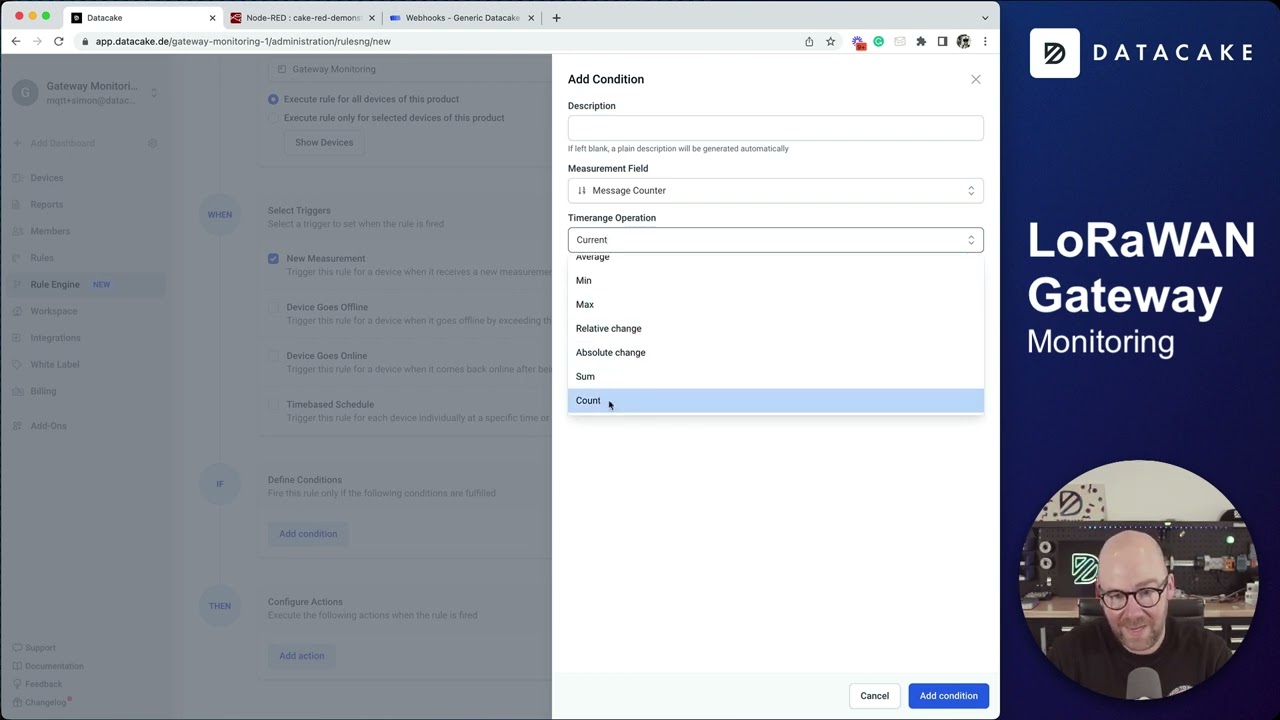Click the Add action button
Screen dimensions: 1280x720
(x=302, y=656)
